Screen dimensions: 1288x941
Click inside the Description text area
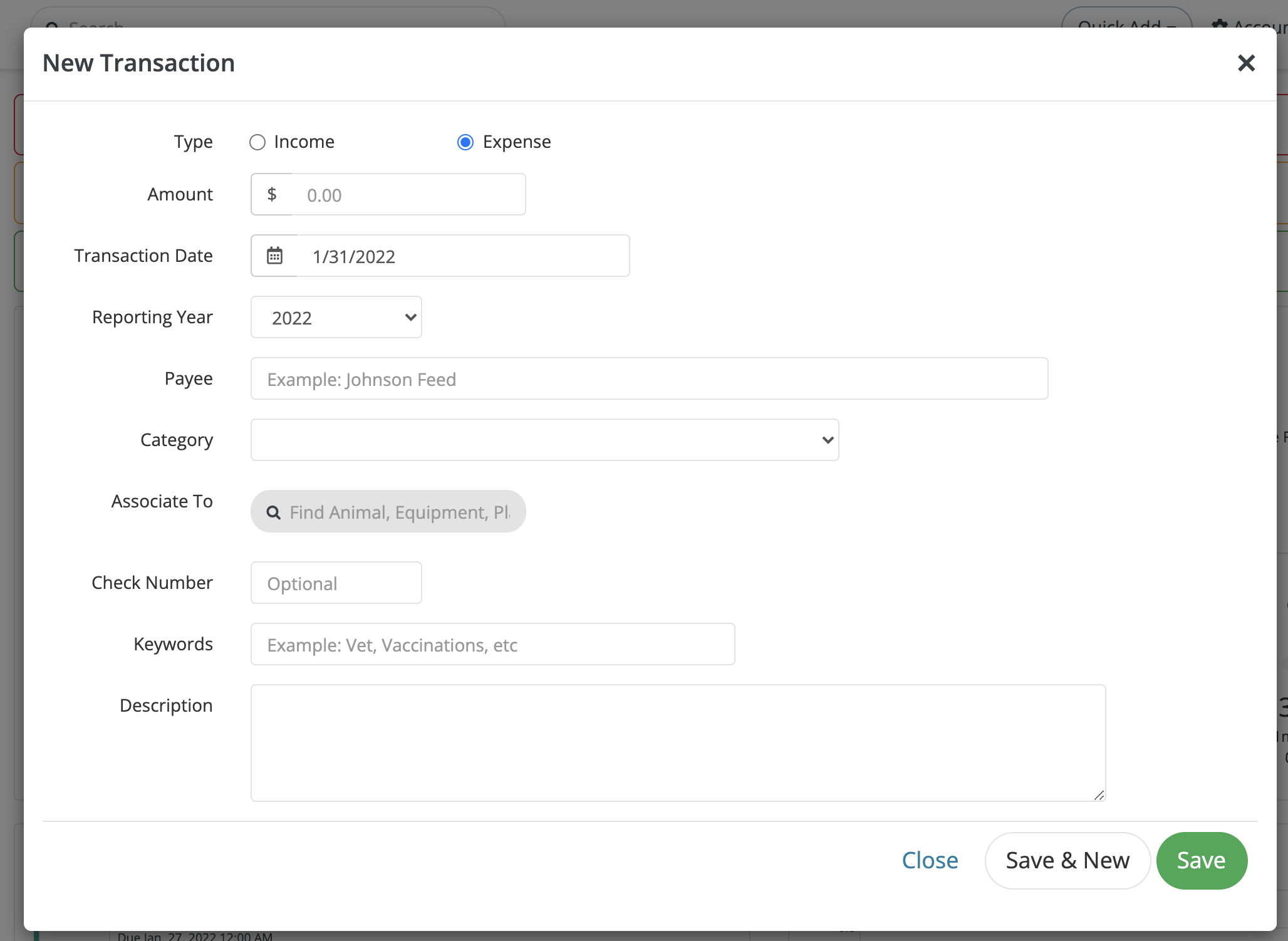coord(678,742)
